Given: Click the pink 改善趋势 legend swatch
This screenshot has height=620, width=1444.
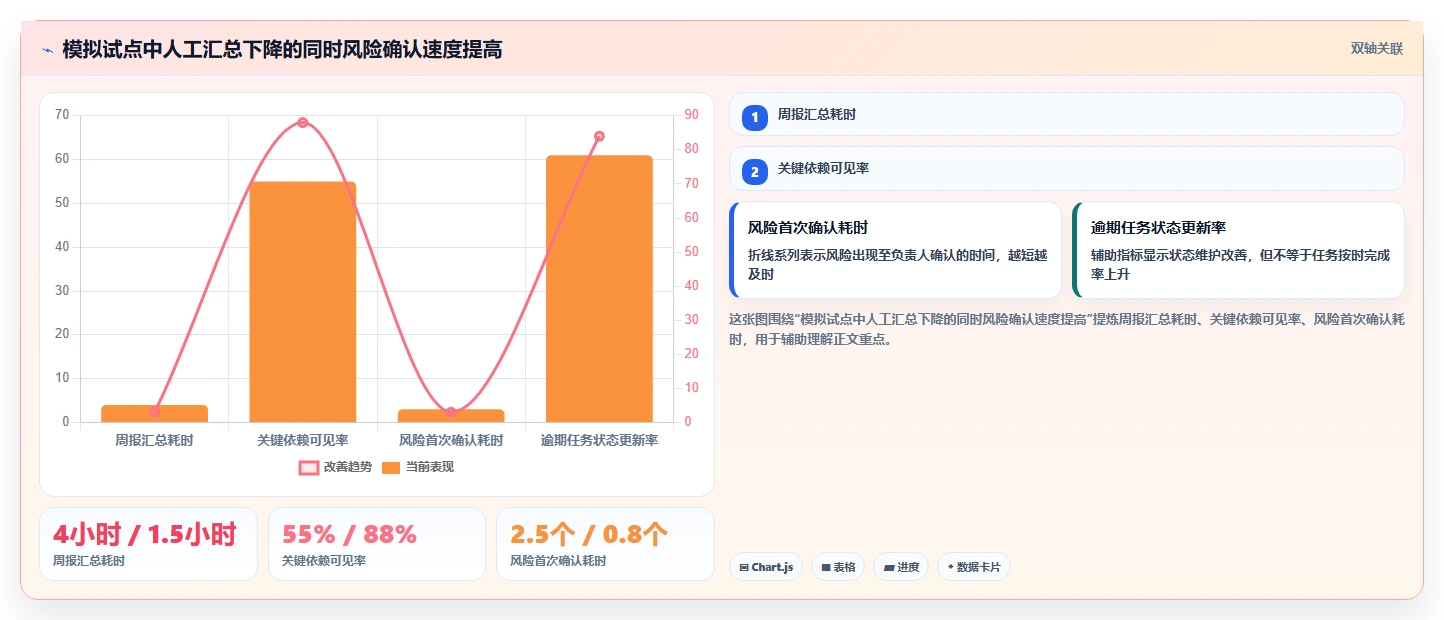Looking at the screenshot, I should click(x=308, y=467).
